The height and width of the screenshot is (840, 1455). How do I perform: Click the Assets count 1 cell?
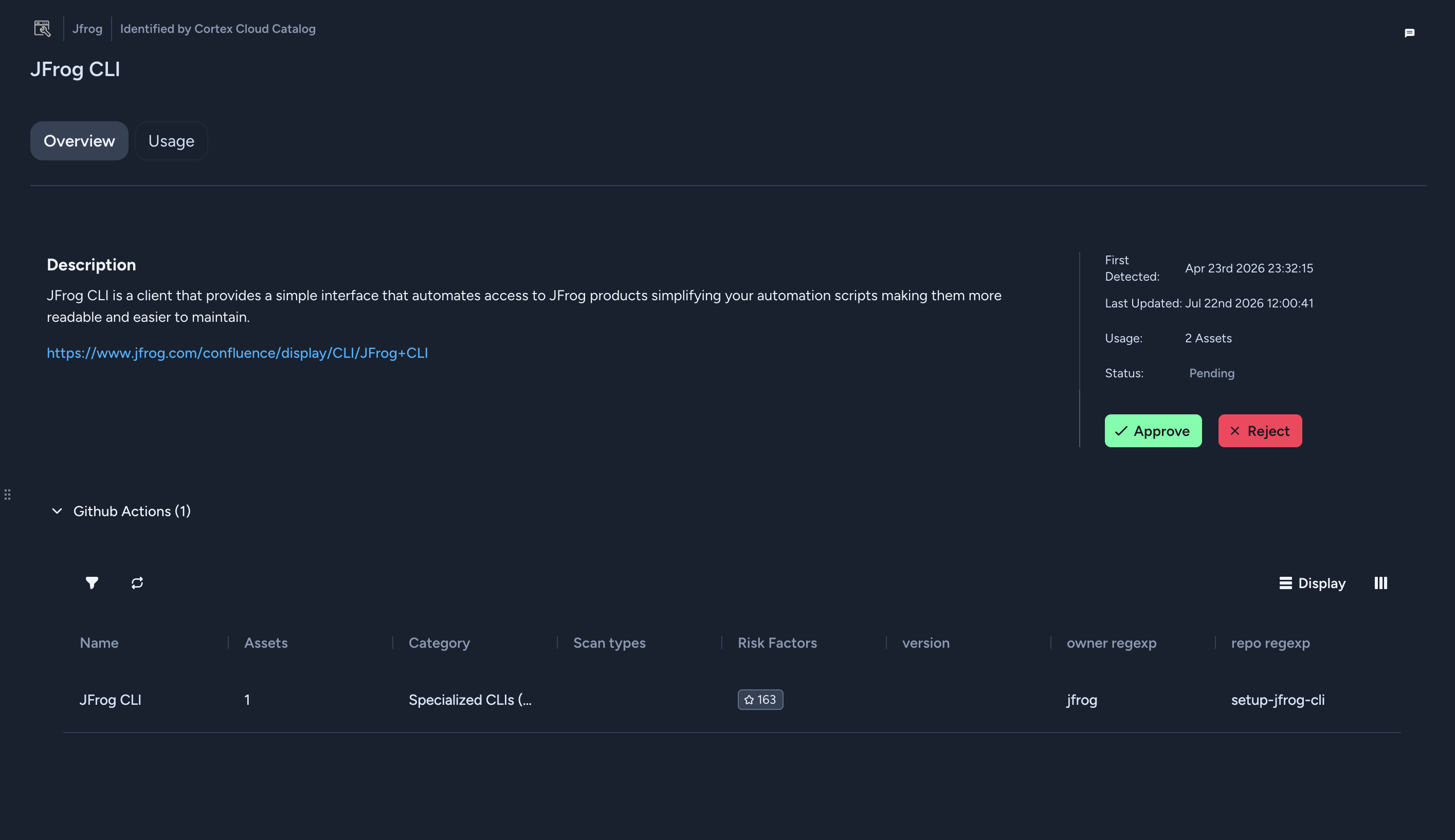pyautogui.click(x=247, y=700)
